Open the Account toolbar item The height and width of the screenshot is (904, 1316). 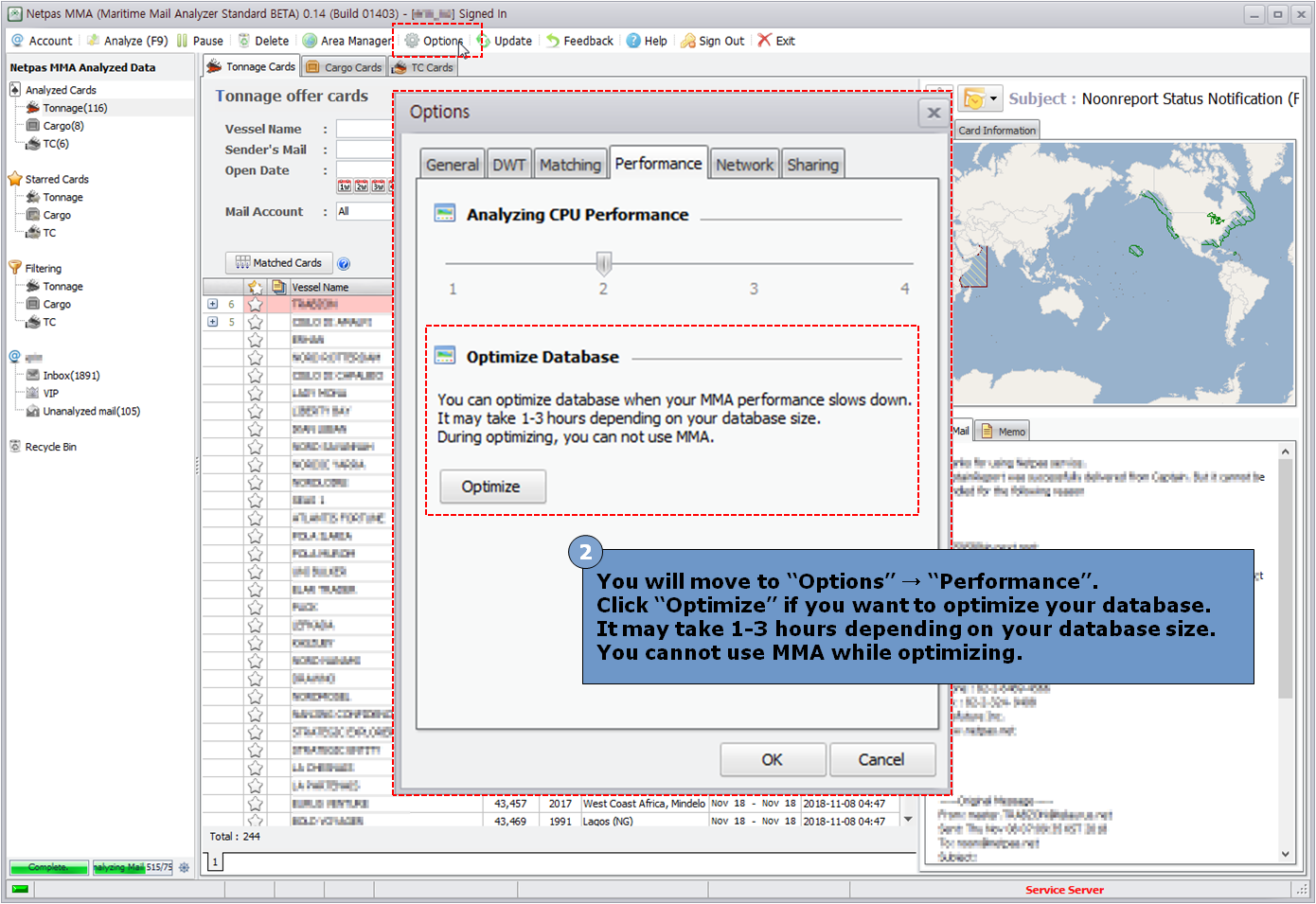42,41
